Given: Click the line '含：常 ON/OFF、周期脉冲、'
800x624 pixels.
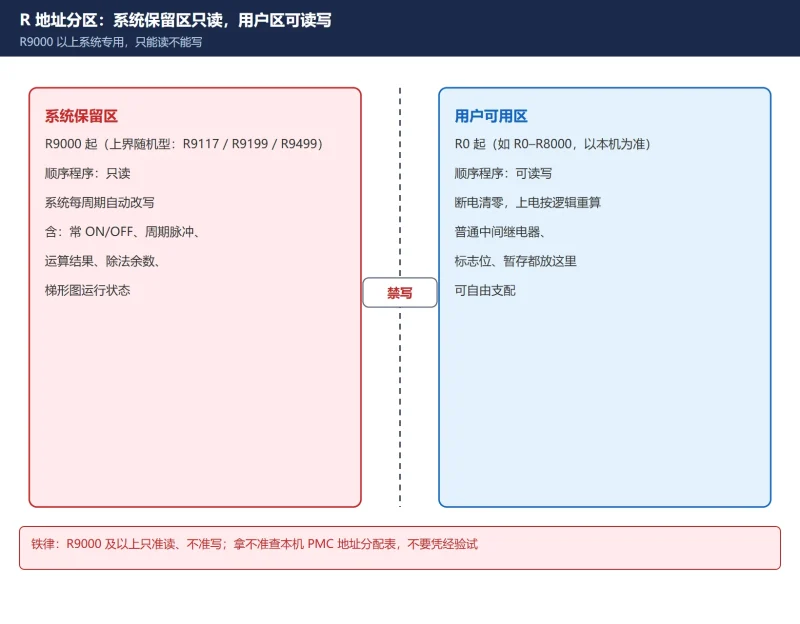Looking at the screenshot, I should [122, 232].
